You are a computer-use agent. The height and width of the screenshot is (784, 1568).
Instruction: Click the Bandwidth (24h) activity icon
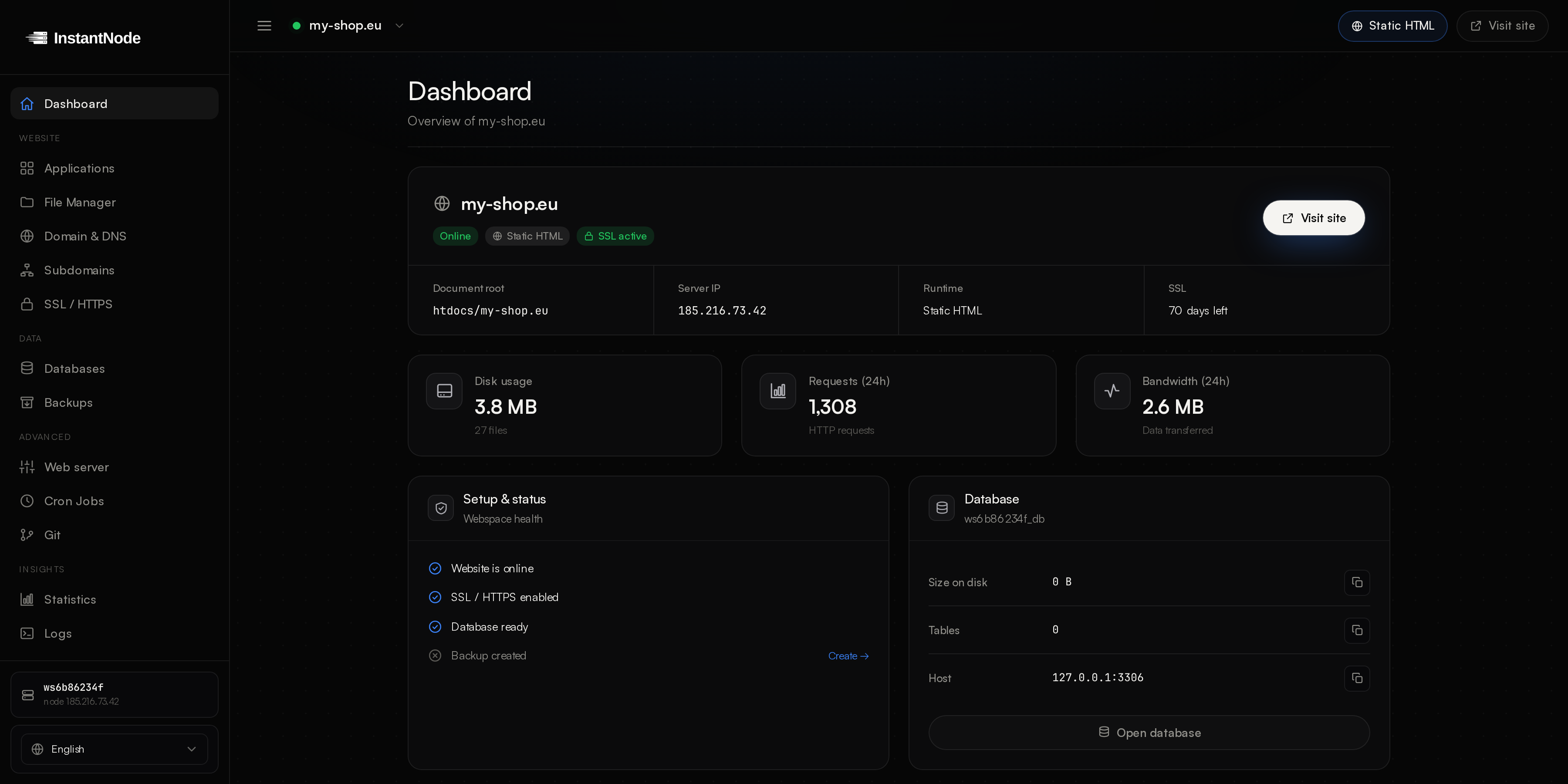click(1112, 391)
